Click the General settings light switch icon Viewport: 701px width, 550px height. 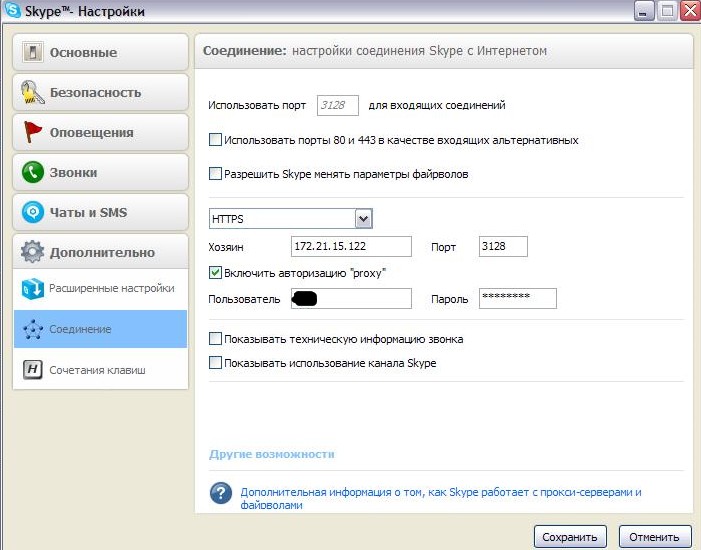click(33, 52)
